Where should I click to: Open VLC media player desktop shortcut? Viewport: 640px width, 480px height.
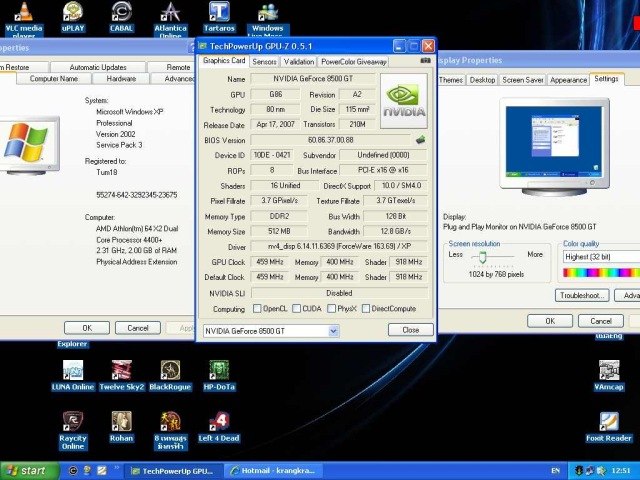[22, 13]
